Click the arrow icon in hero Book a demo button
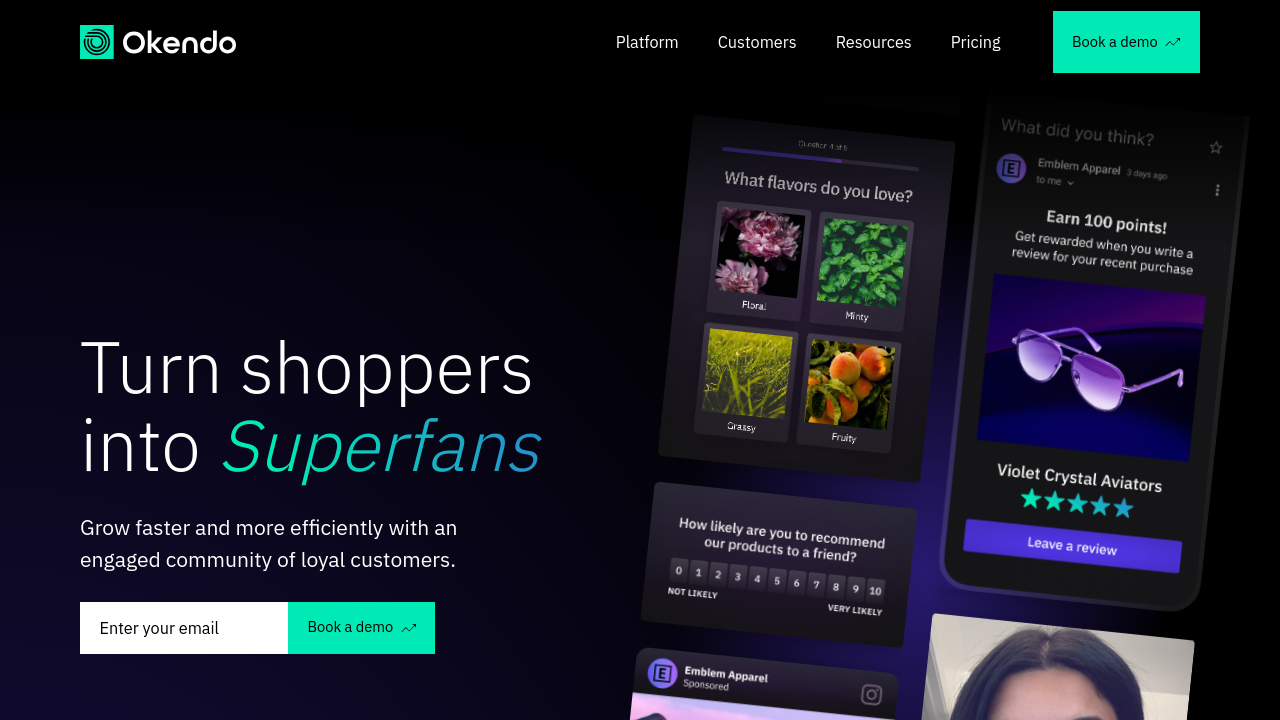1280x720 pixels. (409, 628)
